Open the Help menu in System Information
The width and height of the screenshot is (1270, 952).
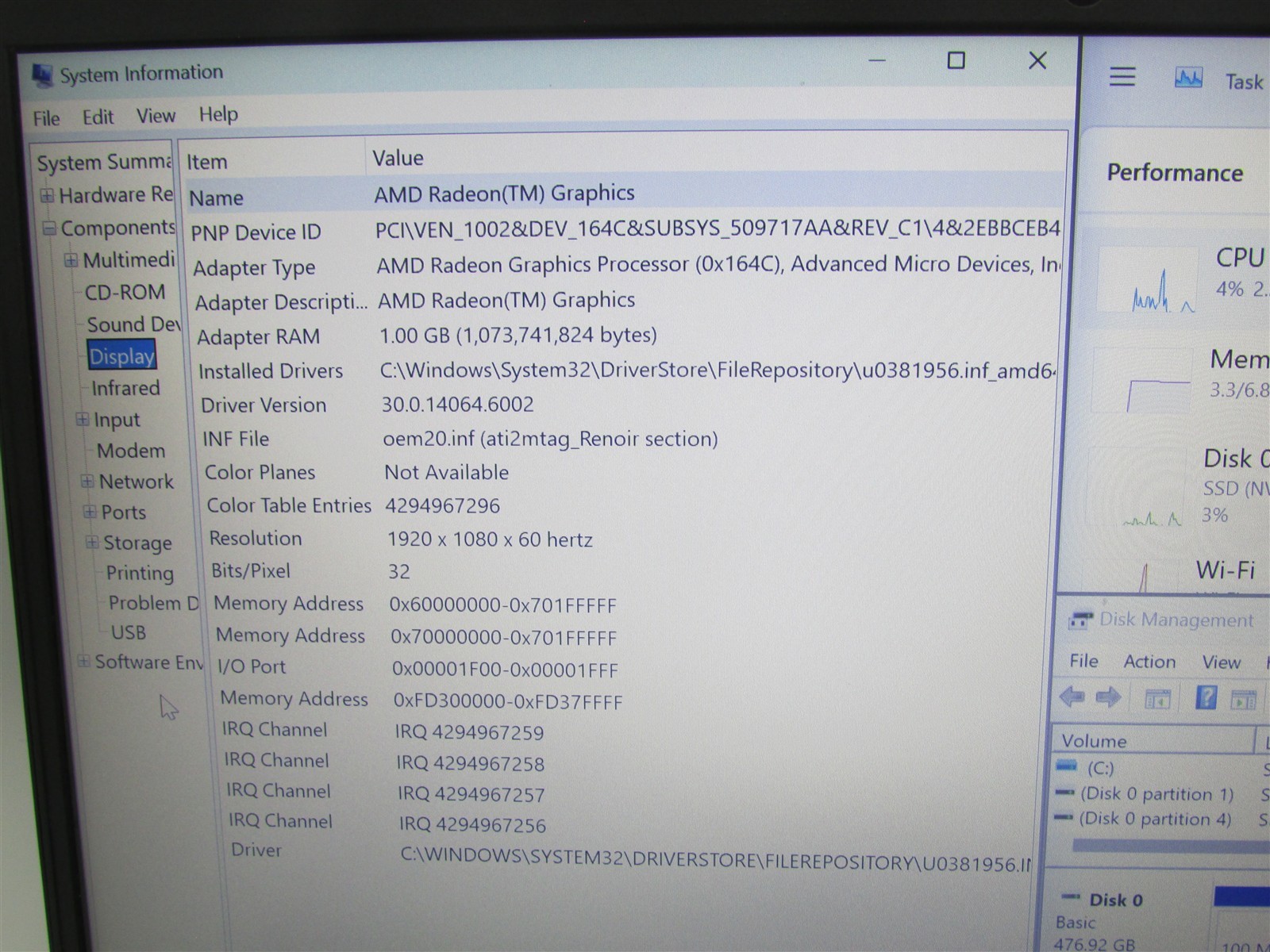[x=218, y=114]
